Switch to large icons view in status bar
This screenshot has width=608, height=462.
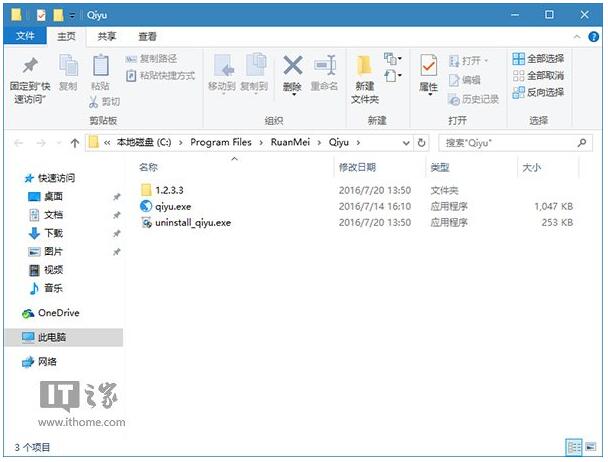(x=590, y=447)
